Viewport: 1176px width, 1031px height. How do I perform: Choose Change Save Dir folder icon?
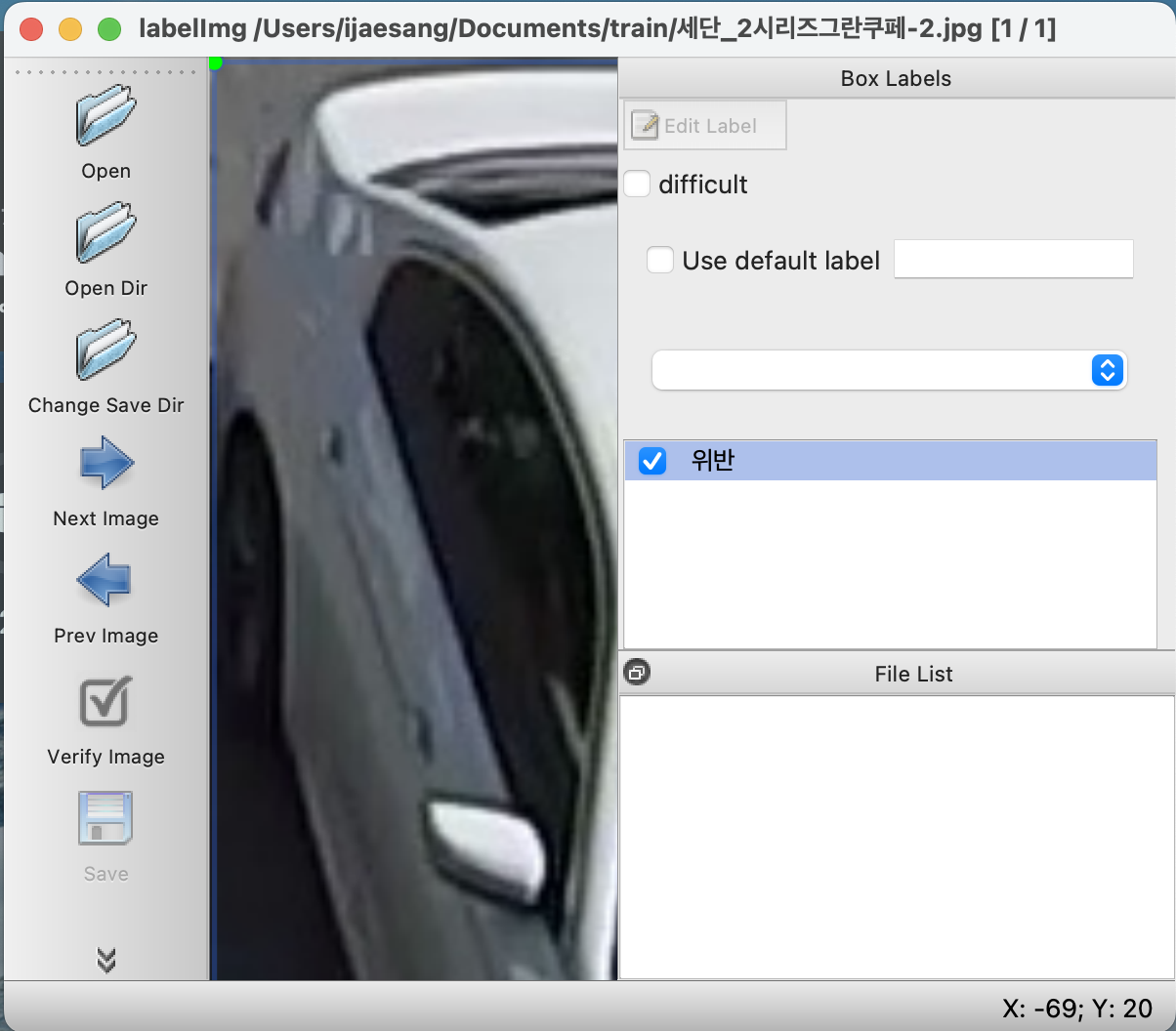105,350
